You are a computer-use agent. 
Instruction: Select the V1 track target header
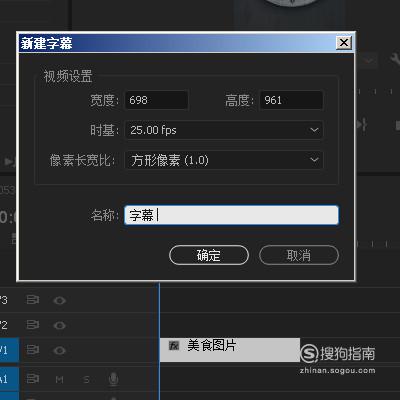[9, 350]
